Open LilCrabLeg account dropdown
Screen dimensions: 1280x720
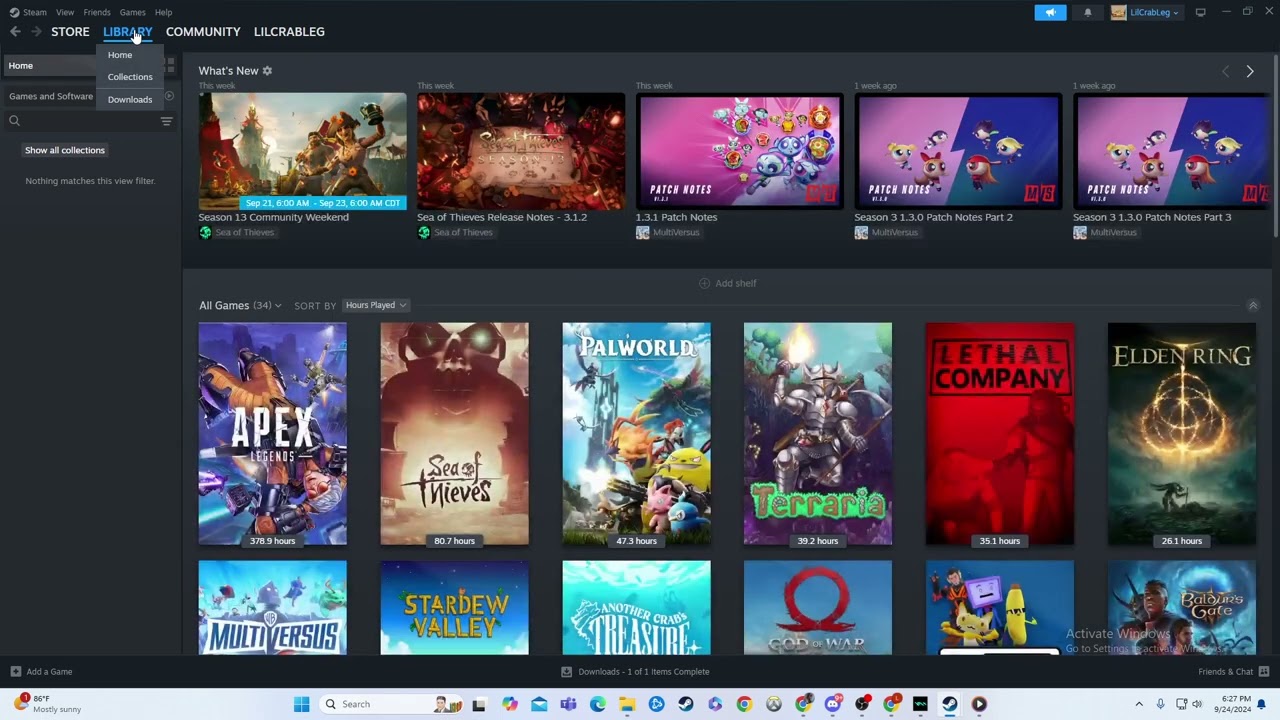coord(1155,12)
